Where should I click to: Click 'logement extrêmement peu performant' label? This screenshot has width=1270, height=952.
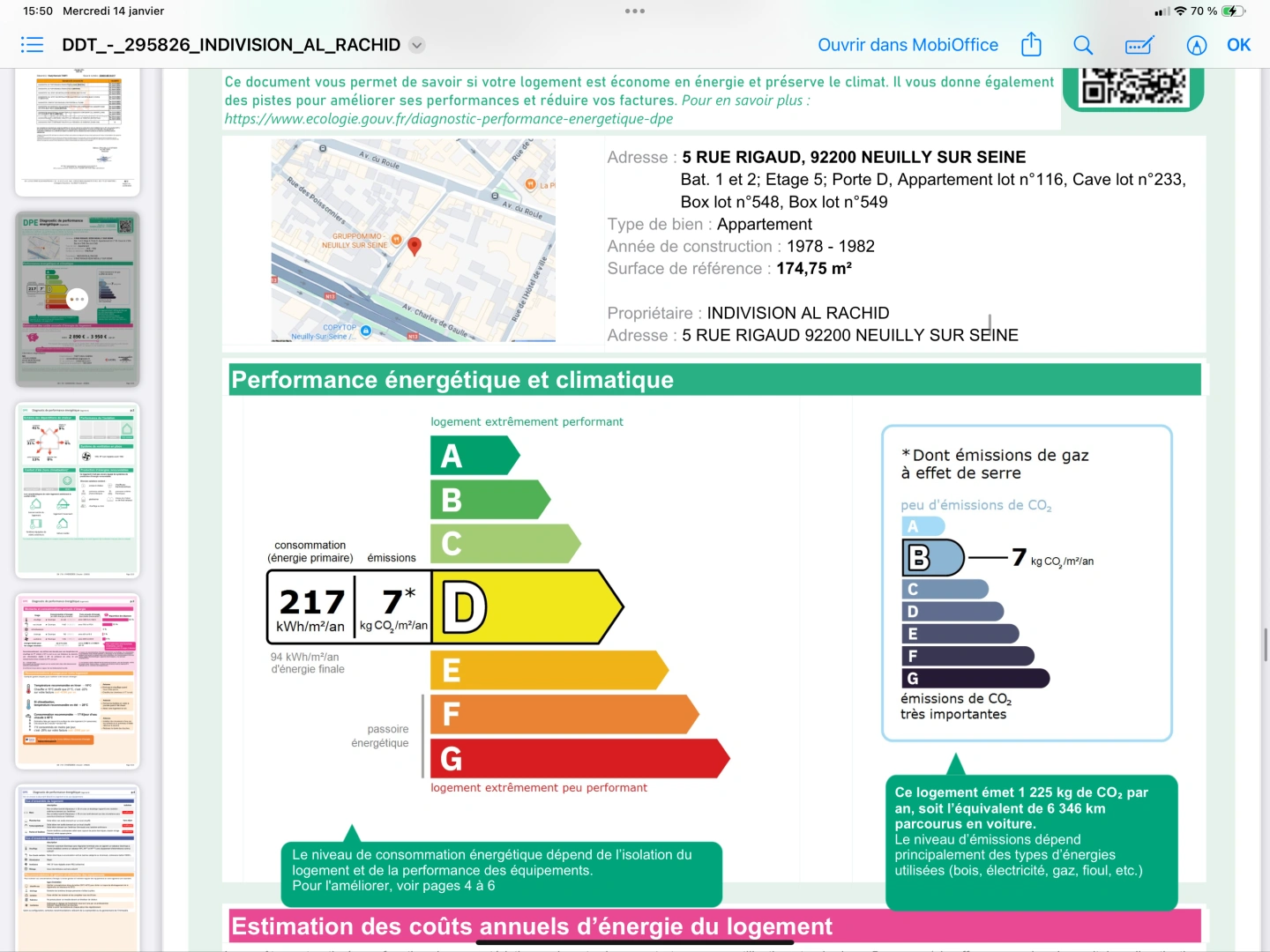(539, 787)
